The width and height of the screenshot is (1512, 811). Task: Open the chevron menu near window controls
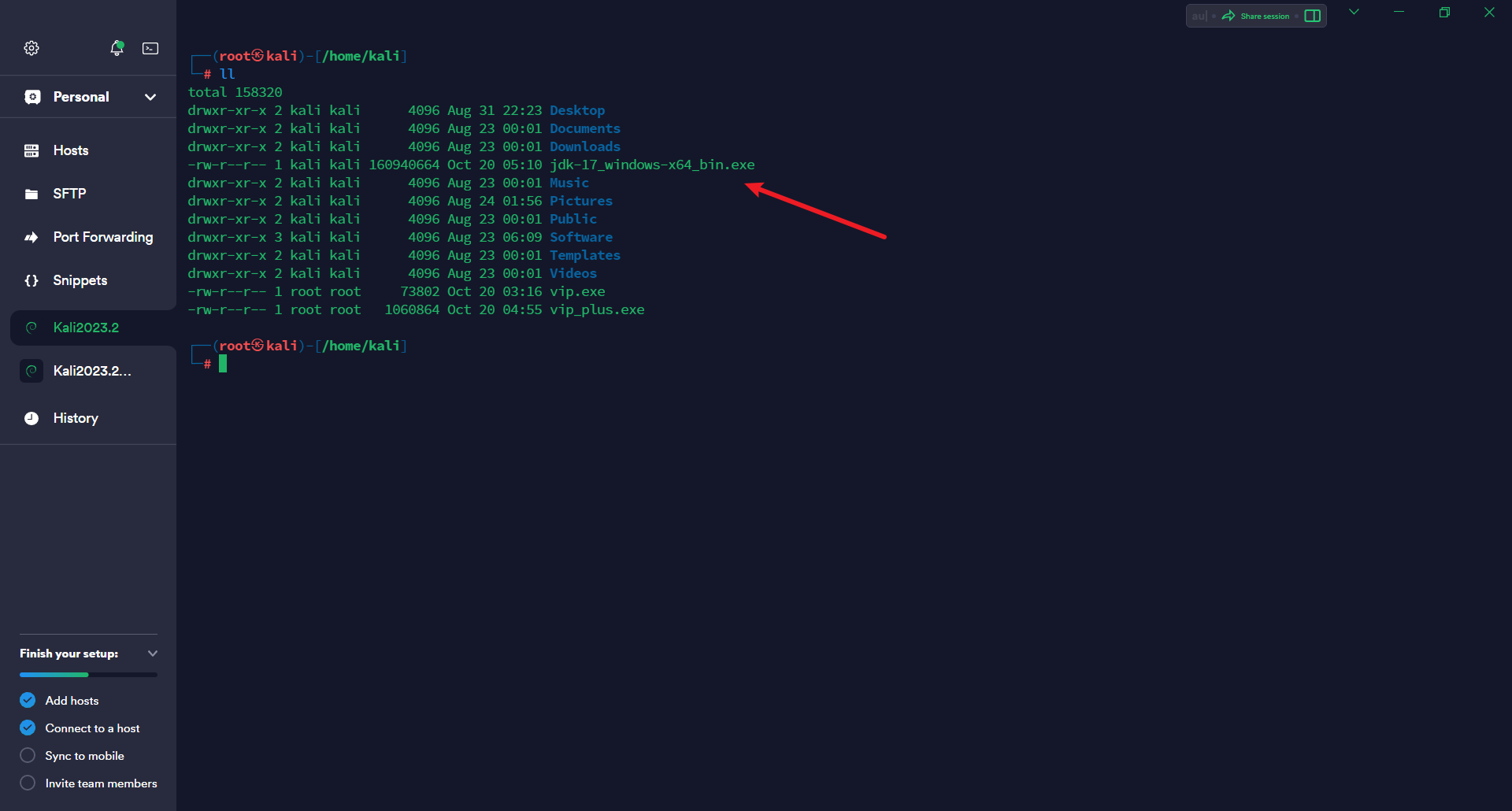click(1354, 12)
